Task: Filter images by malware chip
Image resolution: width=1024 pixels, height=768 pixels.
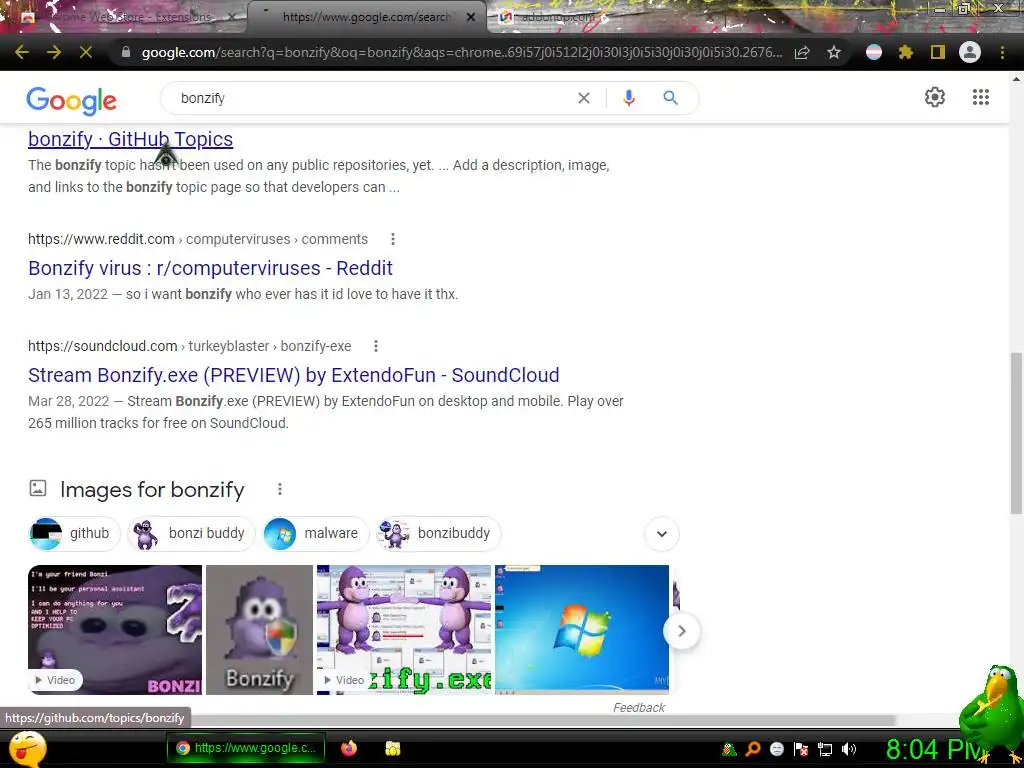Action: pyautogui.click(x=315, y=534)
